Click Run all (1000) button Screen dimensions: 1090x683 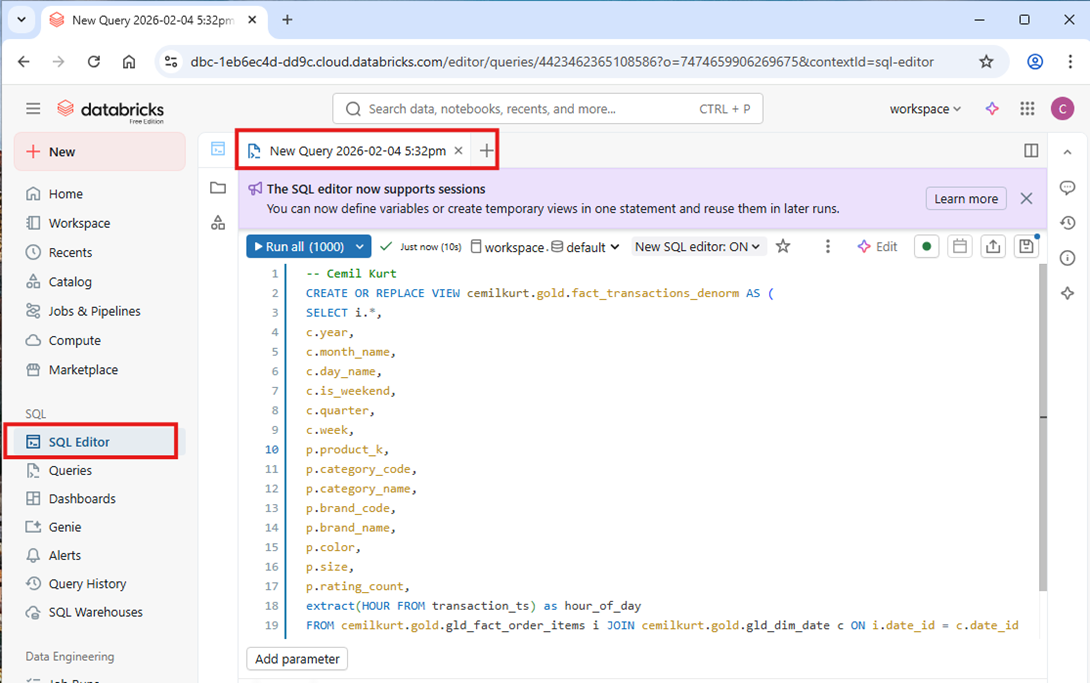[x=299, y=247]
